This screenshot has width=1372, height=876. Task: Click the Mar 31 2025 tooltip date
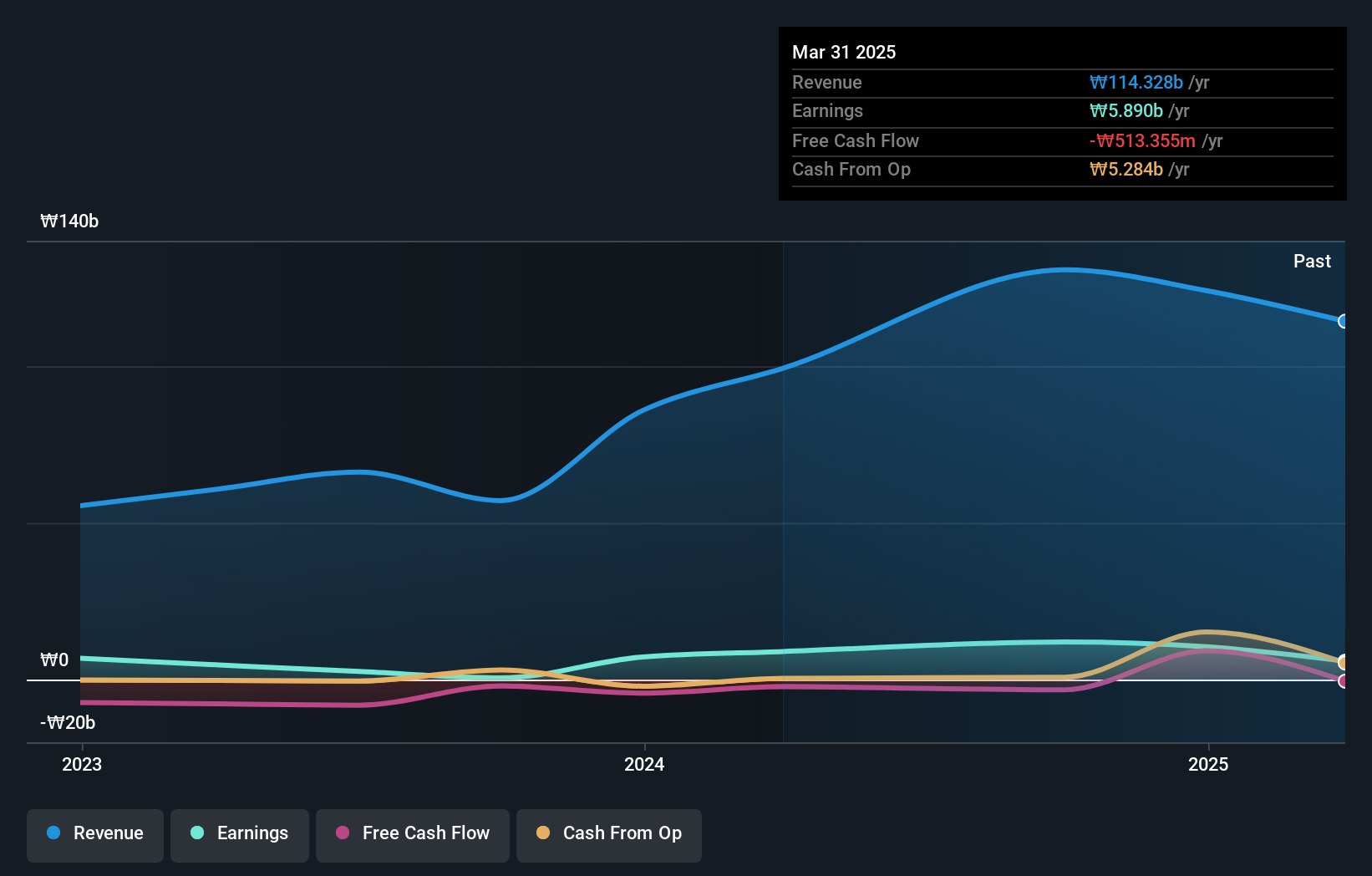[844, 52]
